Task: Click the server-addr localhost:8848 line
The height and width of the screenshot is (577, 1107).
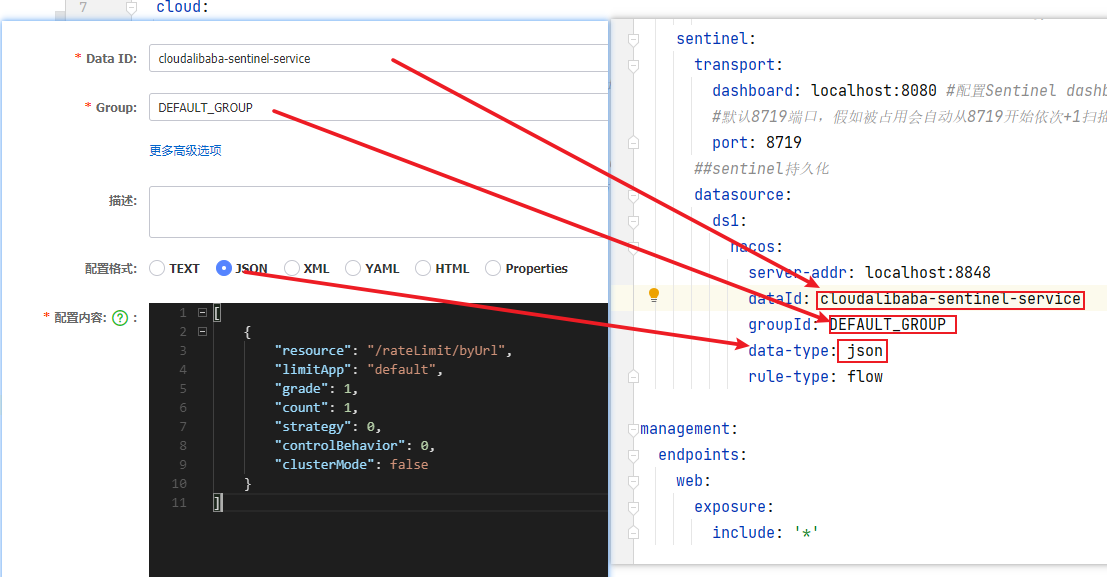Action: [869, 273]
